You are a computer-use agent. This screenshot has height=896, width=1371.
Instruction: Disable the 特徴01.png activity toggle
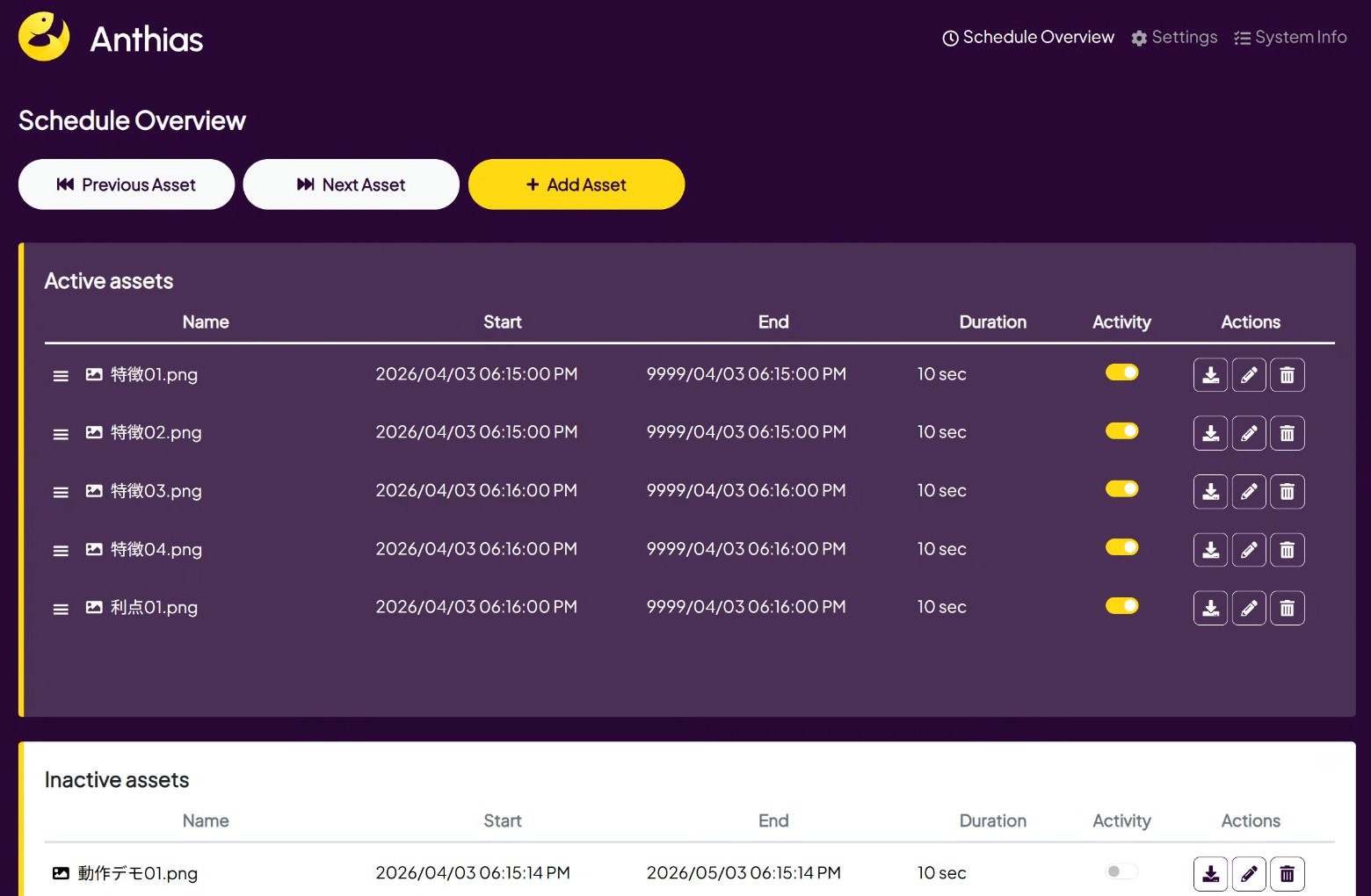[x=1121, y=372]
